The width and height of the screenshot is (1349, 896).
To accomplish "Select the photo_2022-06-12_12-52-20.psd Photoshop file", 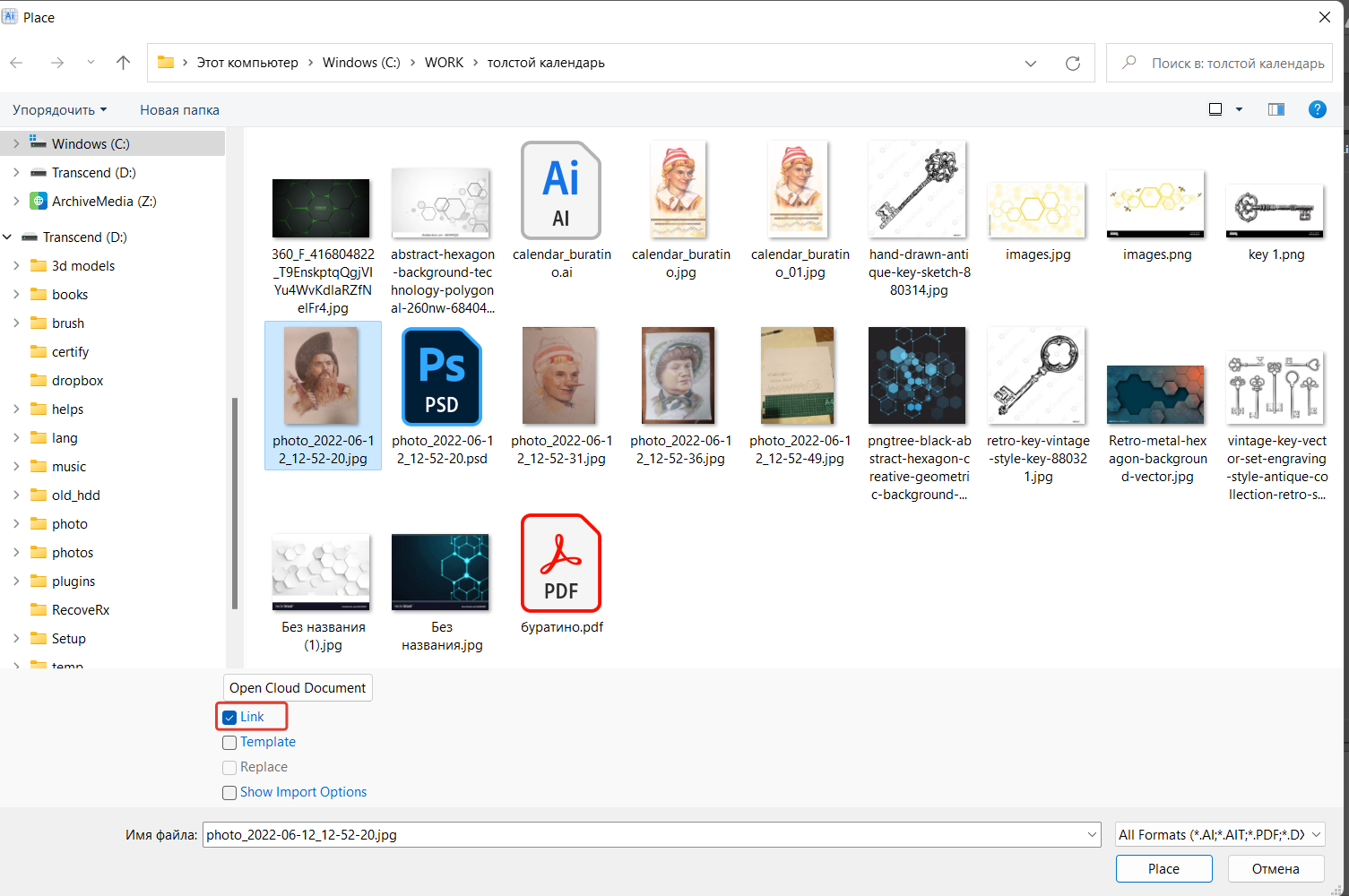I will pyautogui.click(x=442, y=375).
